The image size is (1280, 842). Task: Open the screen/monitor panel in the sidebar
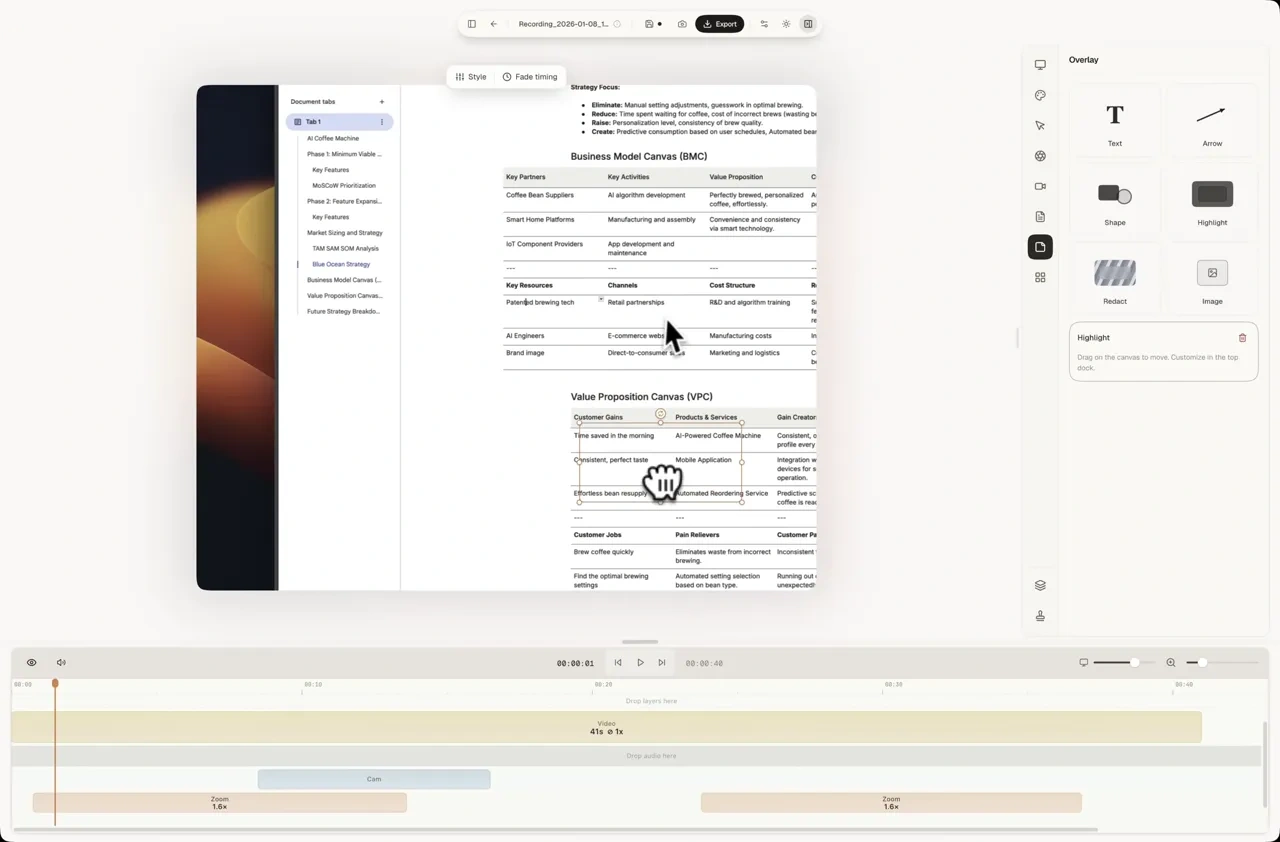(1040, 65)
